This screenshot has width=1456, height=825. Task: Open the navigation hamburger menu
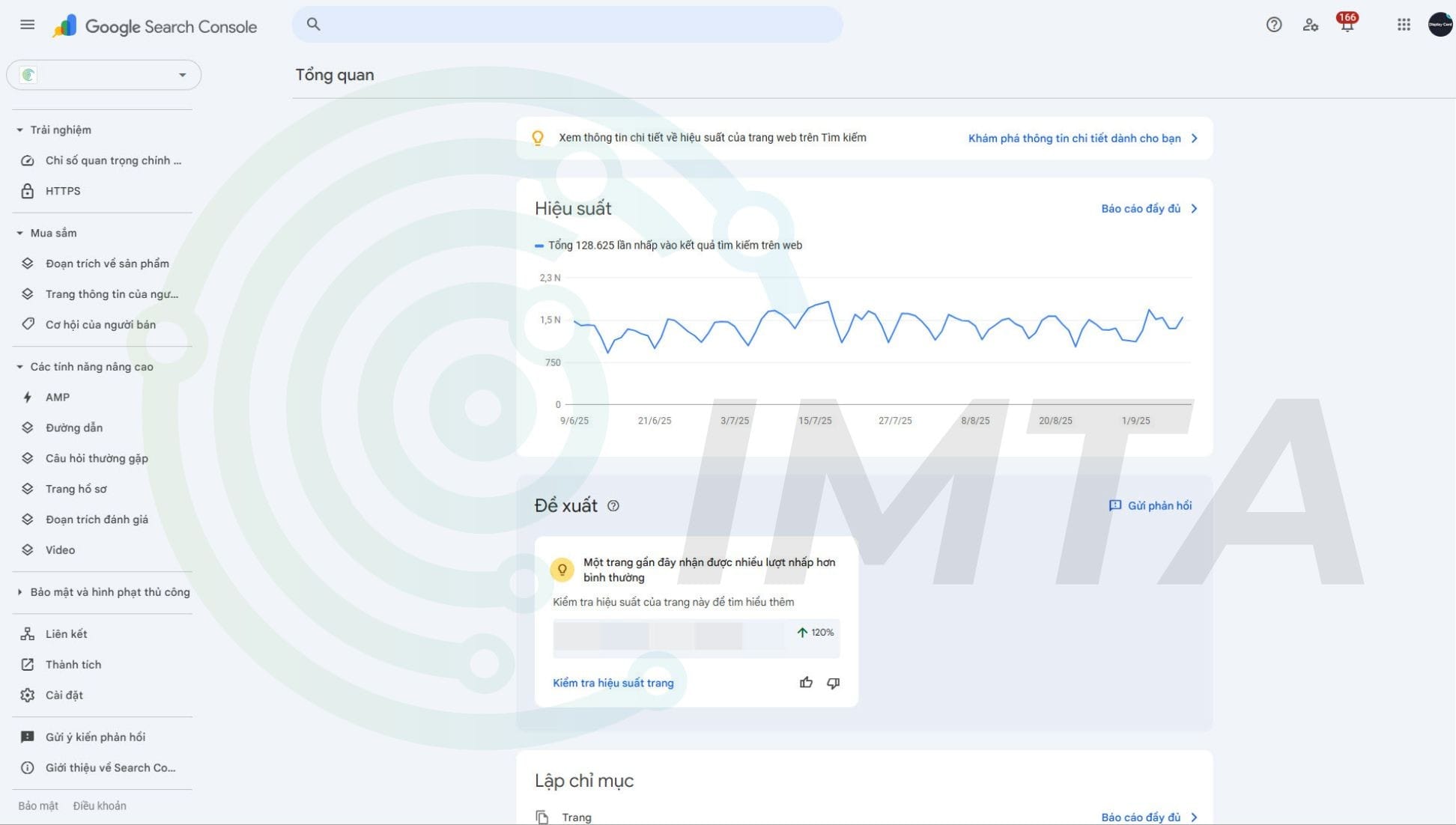pos(26,24)
